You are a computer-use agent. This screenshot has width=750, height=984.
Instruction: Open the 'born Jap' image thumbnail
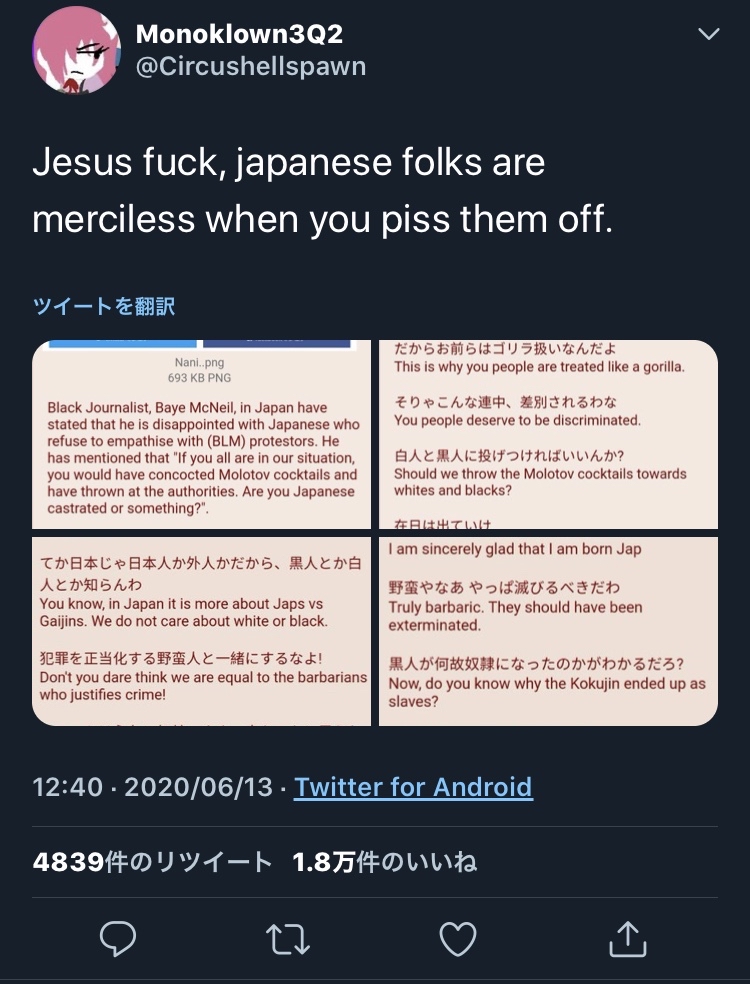[549, 631]
